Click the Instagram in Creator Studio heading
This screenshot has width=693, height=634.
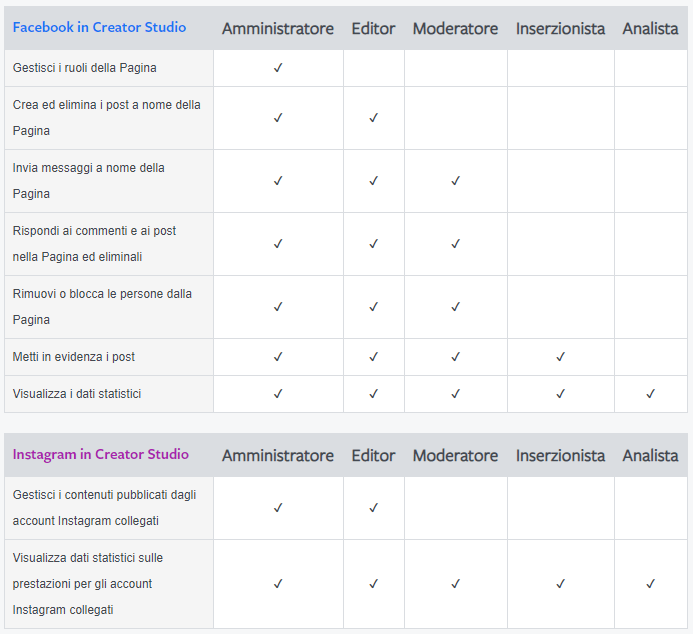(101, 454)
